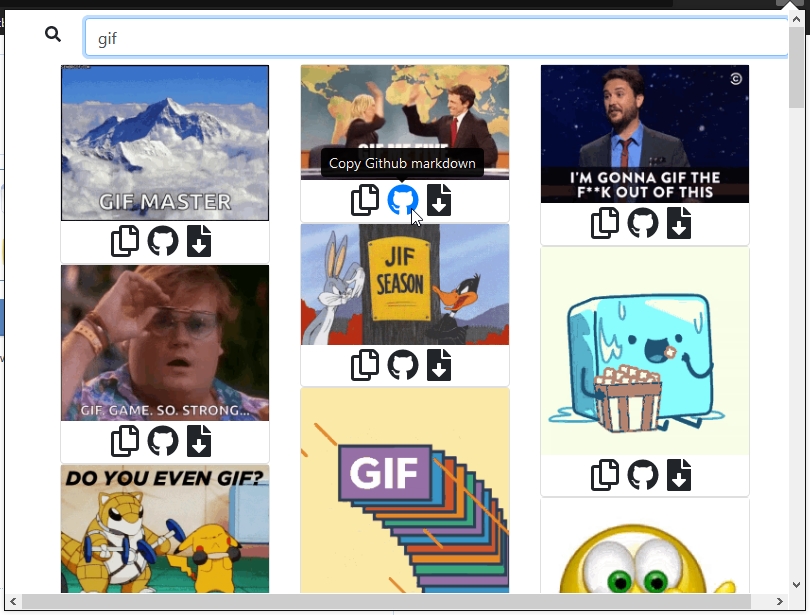Copy Github markdown for GIF MASTER gif
Screen dimensions: 810x615
163,241
